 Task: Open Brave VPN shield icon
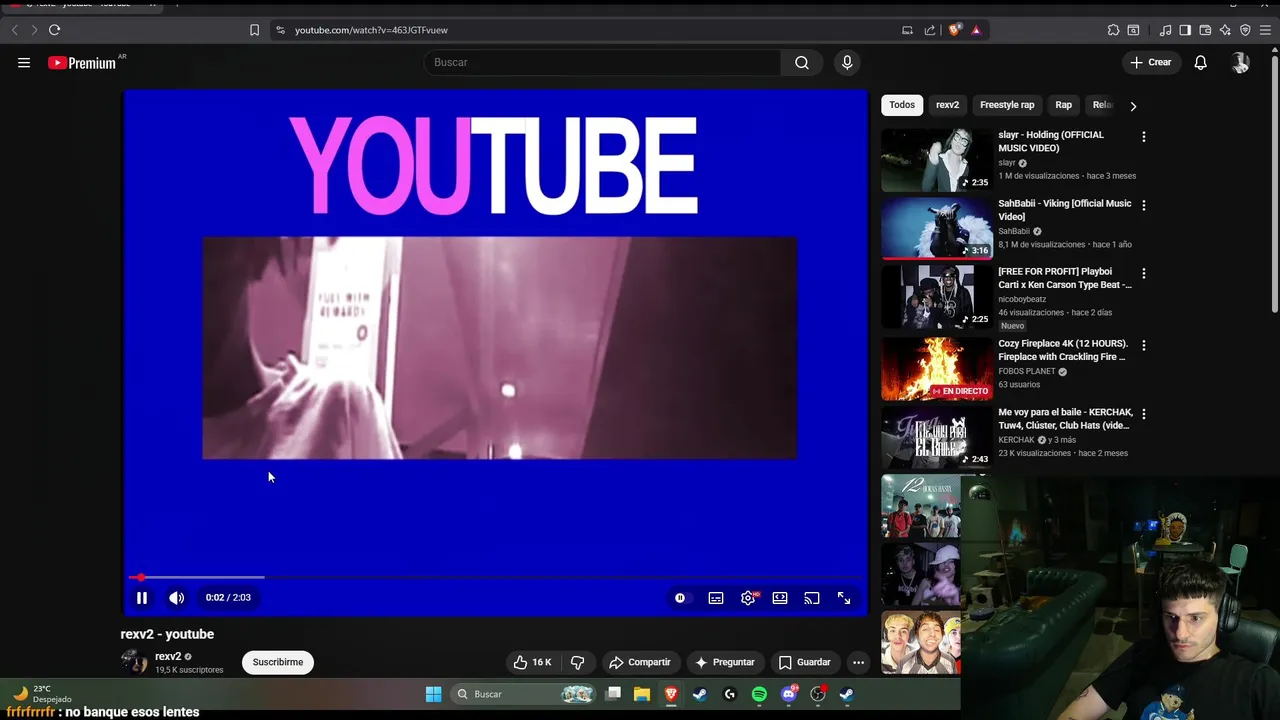point(1245,30)
